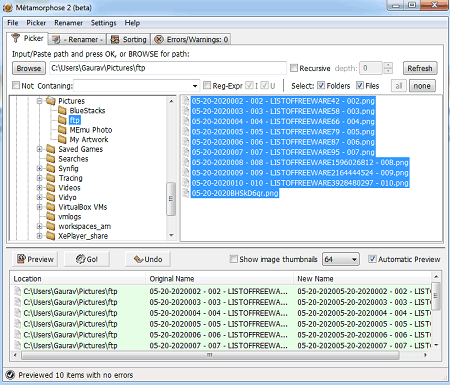Click the Sorting tab icon
This screenshot has width=450, height=385.
115,40
